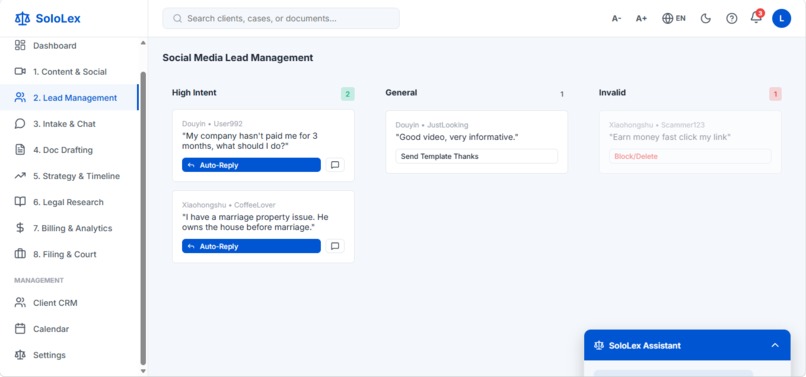Click the trend arrow icon for Strategy & Timeline
Viewport: 806px width, 377px height.
(x=20, y=176)
